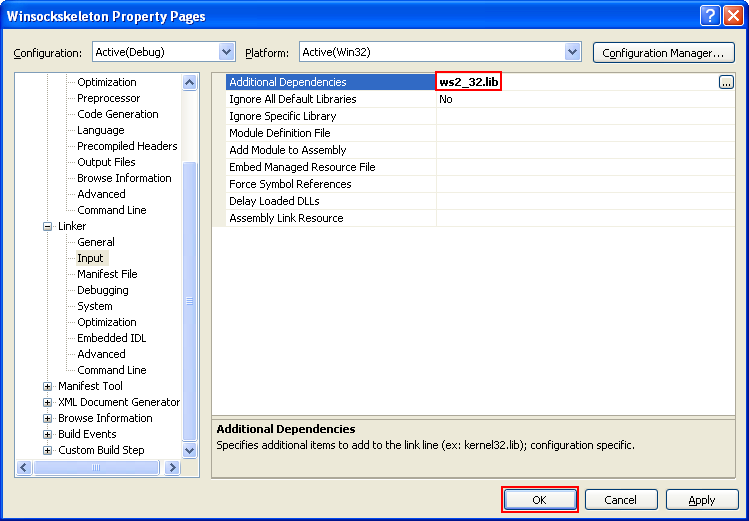749x521 pixels.
Task: Expand the Manifest Tool node
Action: (47, 386)
